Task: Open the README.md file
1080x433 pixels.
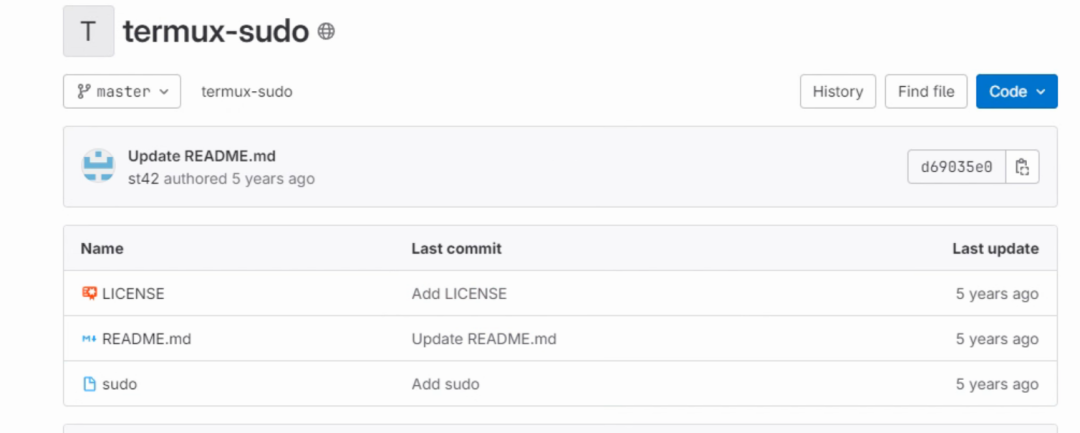Action: click(x=147, y=339)
